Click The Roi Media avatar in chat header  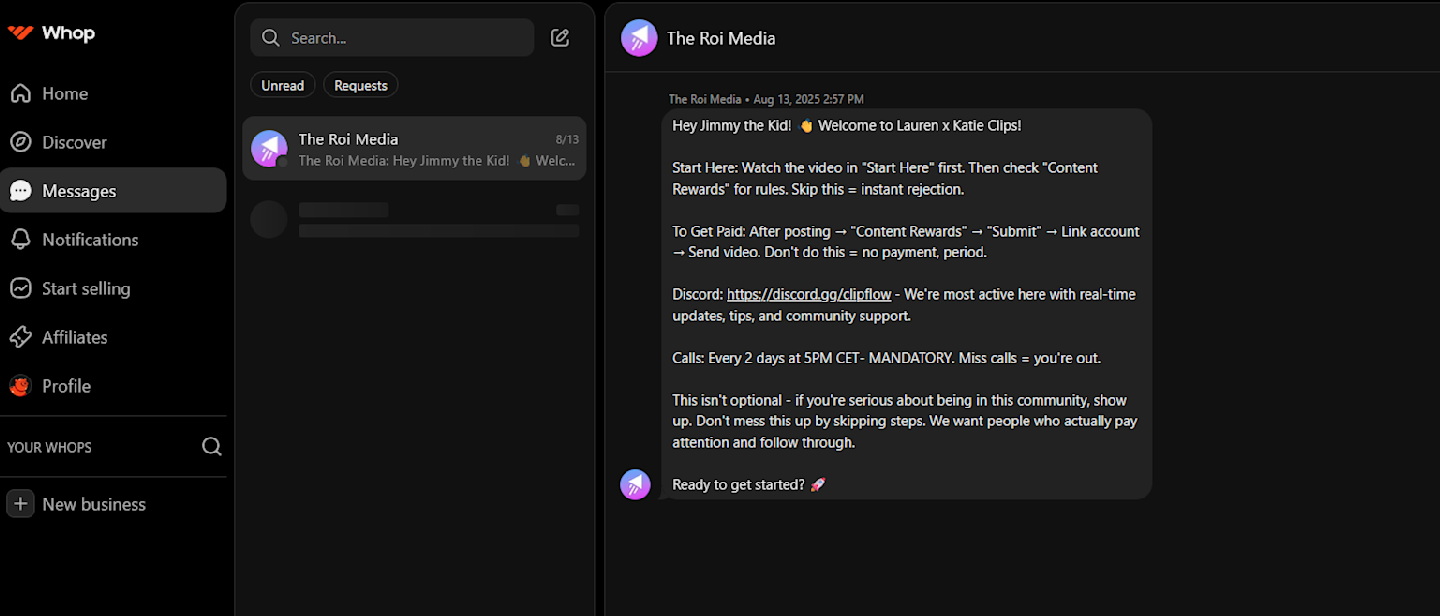639,38
